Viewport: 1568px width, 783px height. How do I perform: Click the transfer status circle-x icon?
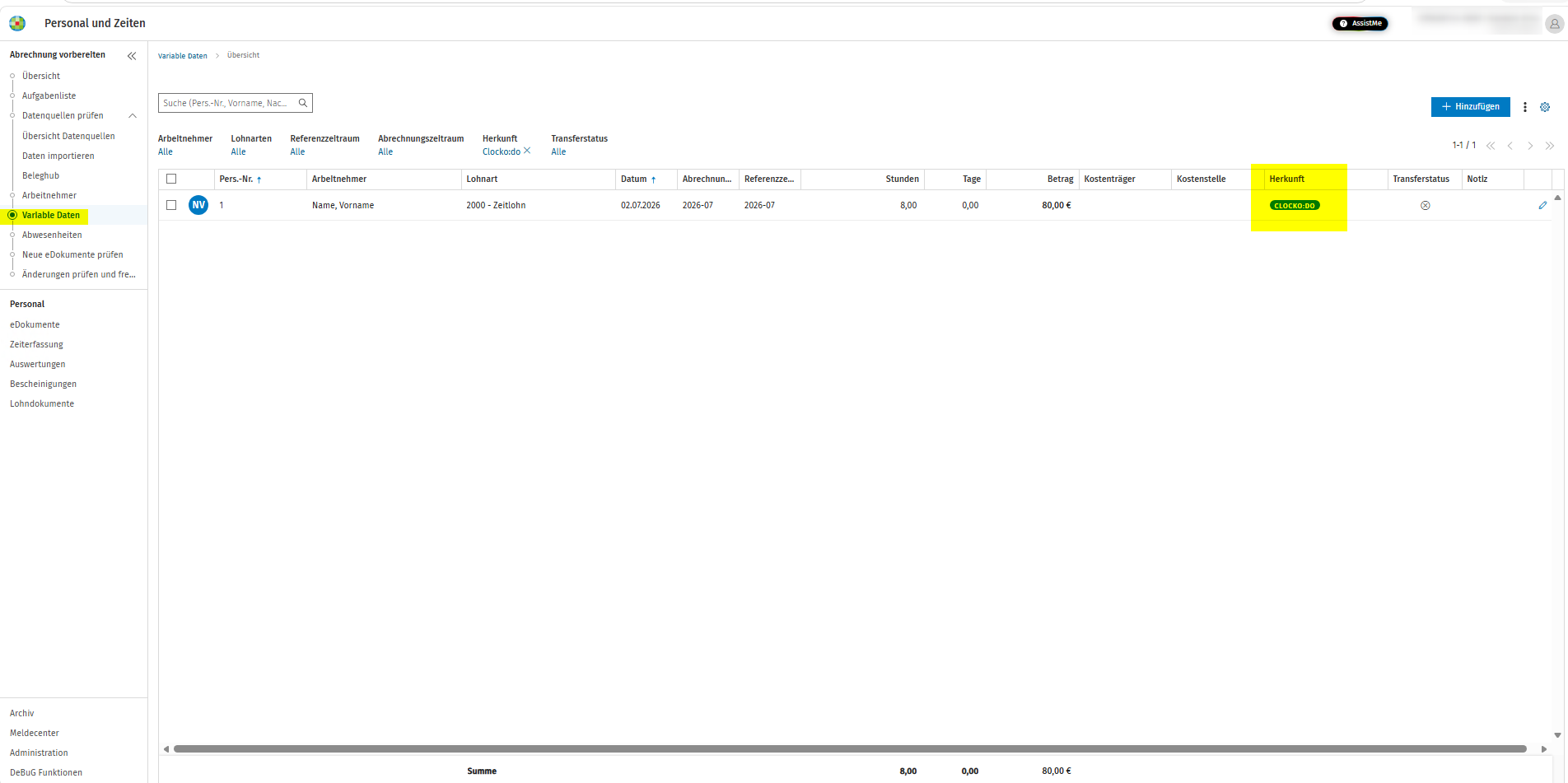point(1426,205)
